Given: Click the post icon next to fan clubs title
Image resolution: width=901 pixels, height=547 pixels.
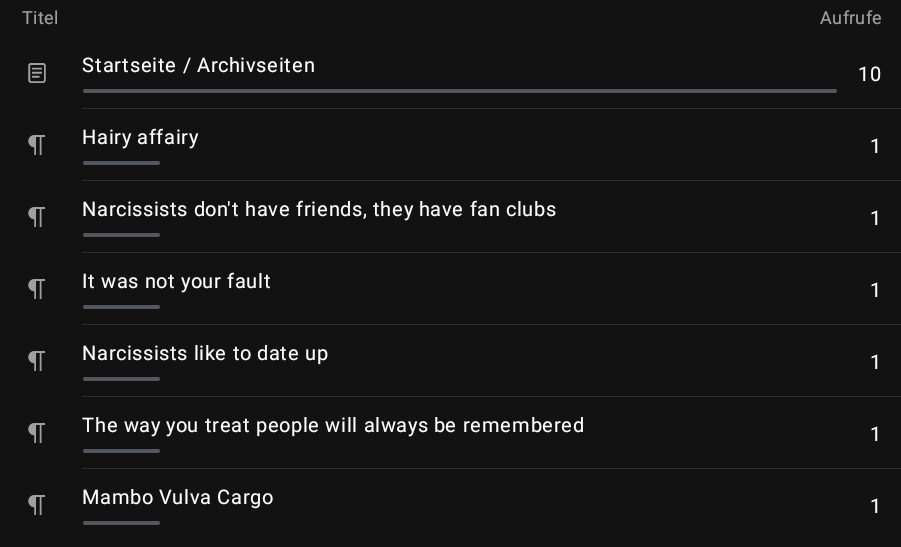Looking at the screenshot, I should [x=37, y=217].
